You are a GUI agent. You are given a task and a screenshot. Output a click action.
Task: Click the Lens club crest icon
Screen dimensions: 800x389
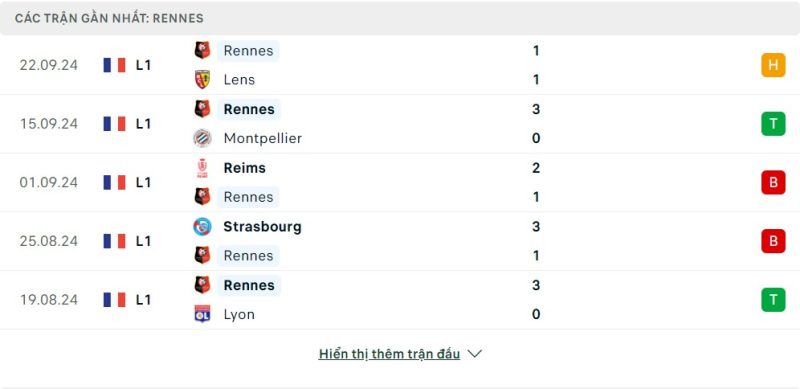coord(203,80)
